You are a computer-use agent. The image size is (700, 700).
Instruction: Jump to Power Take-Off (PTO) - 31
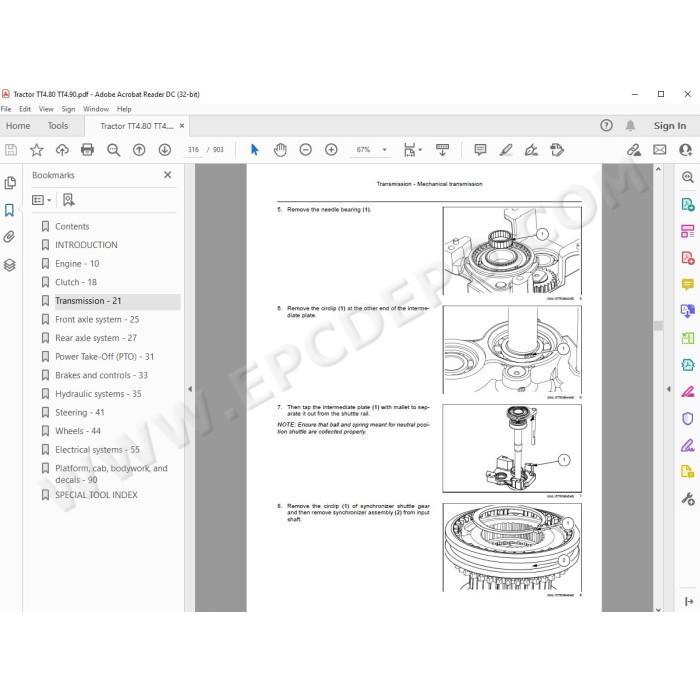(x=104, y=357)
